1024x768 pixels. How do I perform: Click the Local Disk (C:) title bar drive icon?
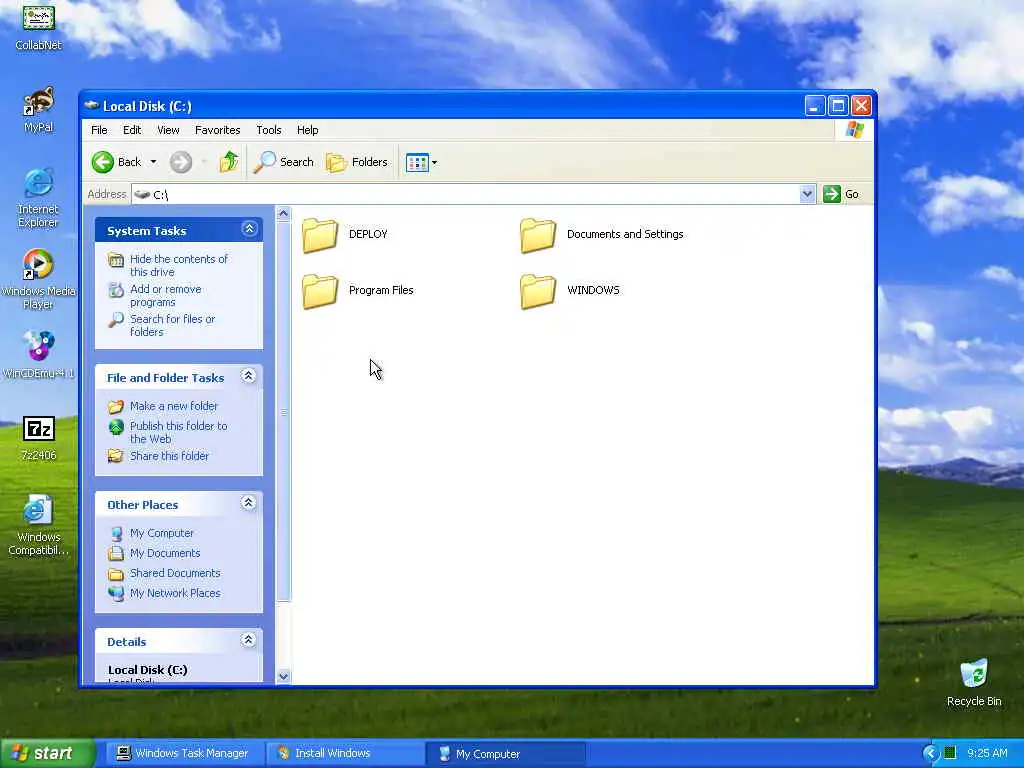(x=91, y=105)
